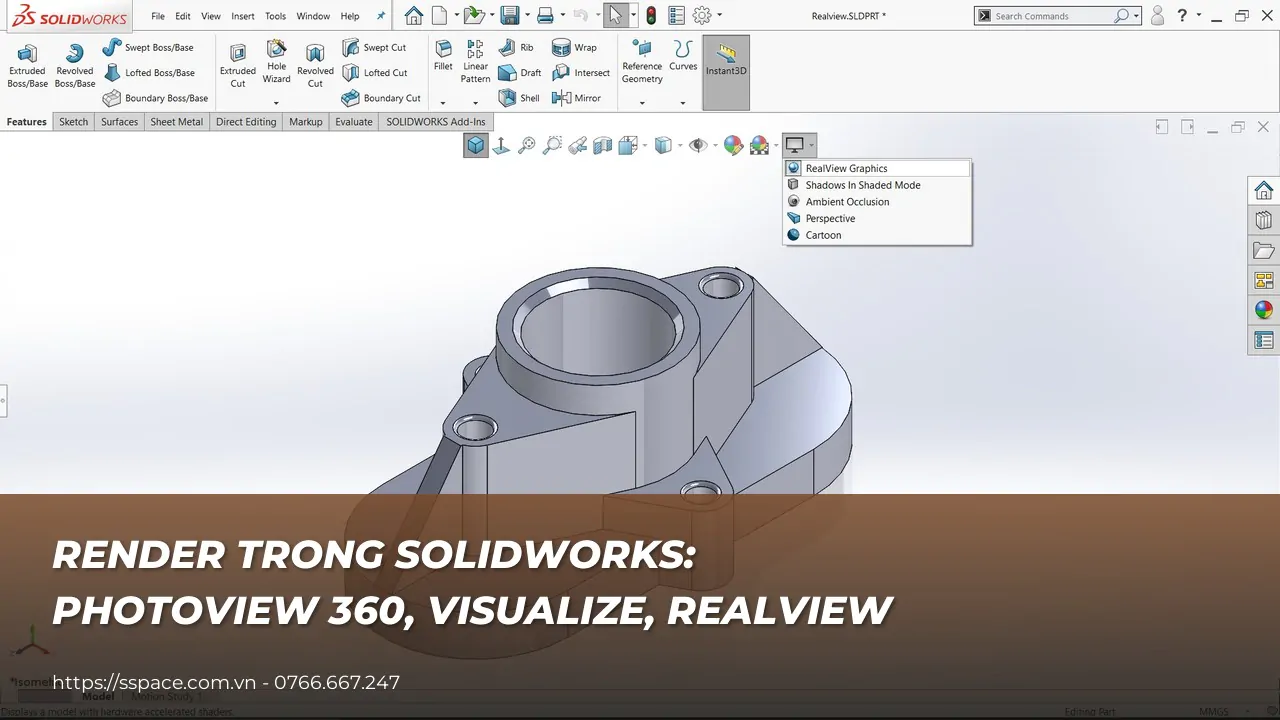
Task: Switch to the Evaluate tab
Action: (354, 122)
